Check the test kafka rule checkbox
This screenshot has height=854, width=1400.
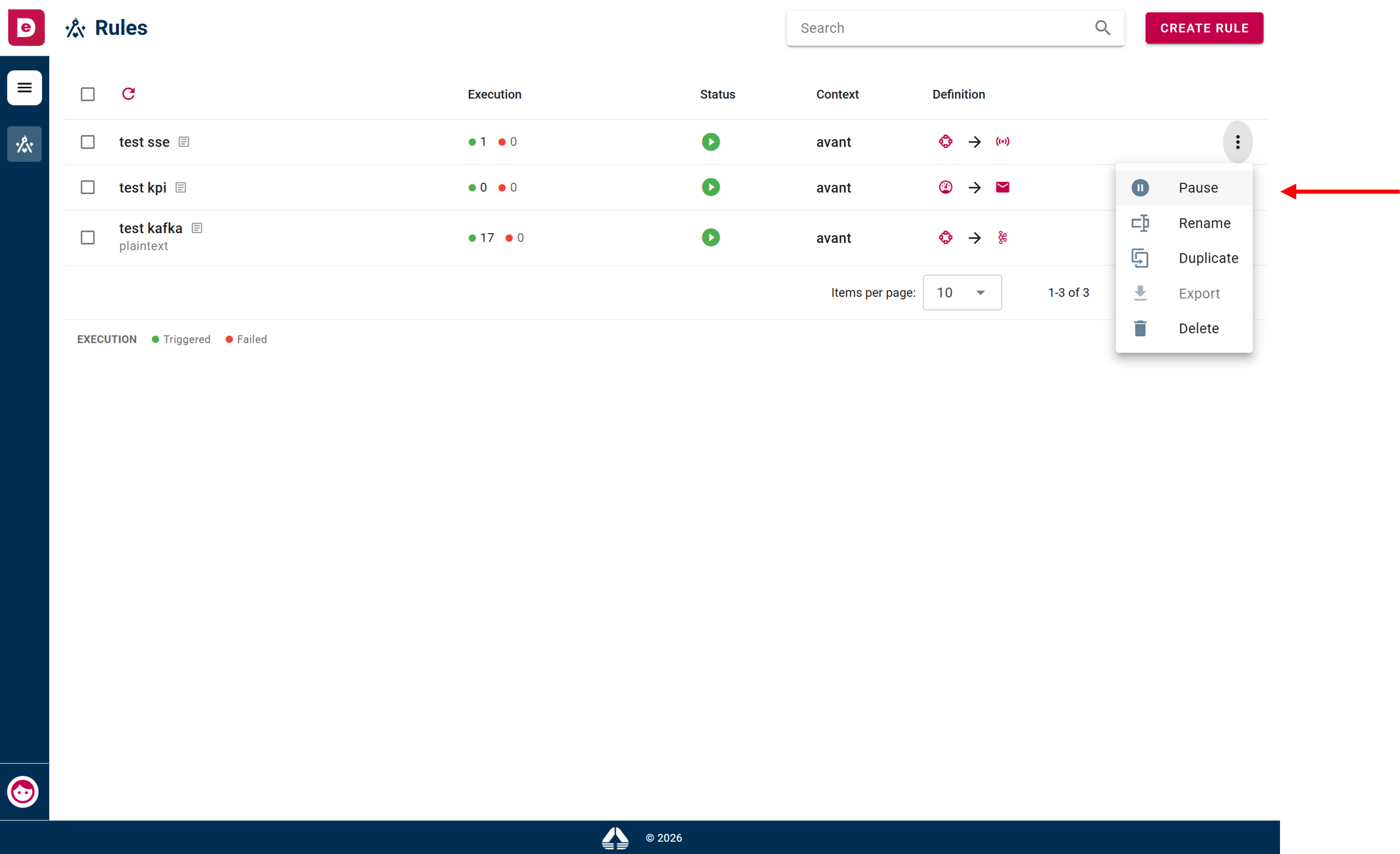(88, 238)
